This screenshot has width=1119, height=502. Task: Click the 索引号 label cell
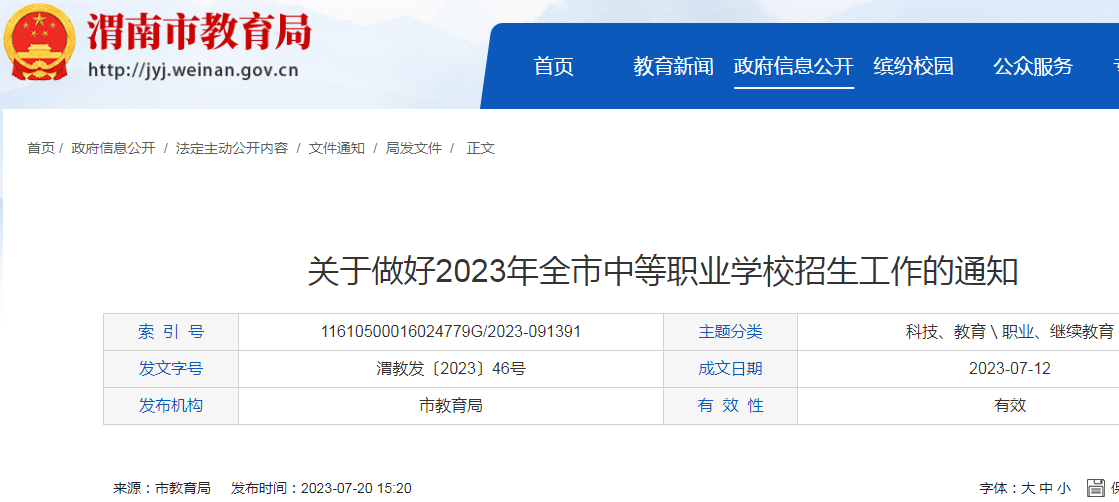pos(171,332)
